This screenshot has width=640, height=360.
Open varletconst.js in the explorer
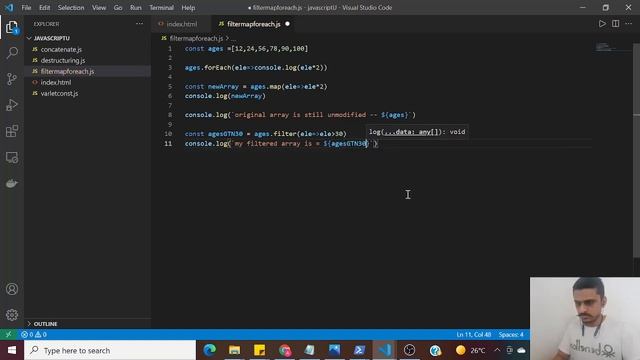59,93
